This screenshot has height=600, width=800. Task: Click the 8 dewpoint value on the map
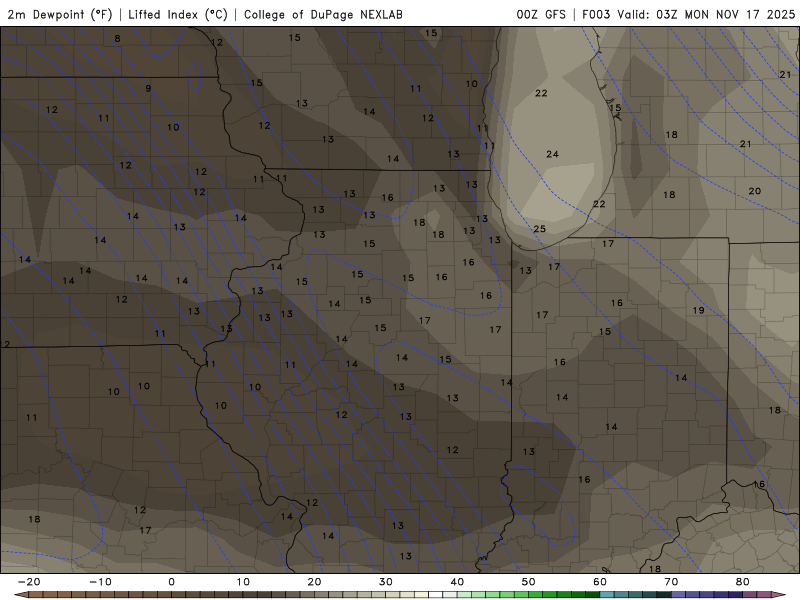(x=118, y=38)
